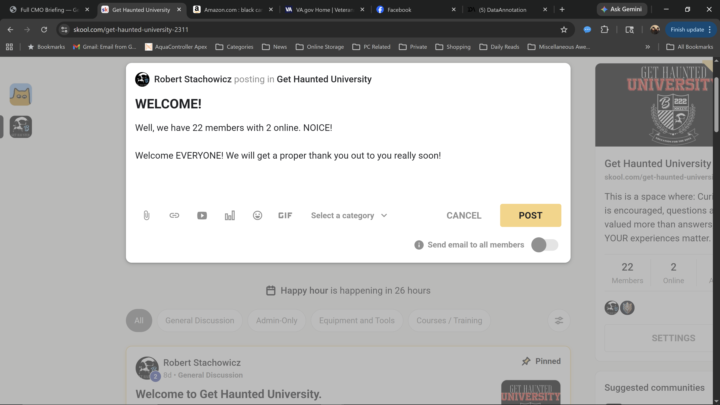Screen dimensions: 720x405
Task: Open Robert Stachowicz avatar on pinned post
Action: tap(147, 368)
